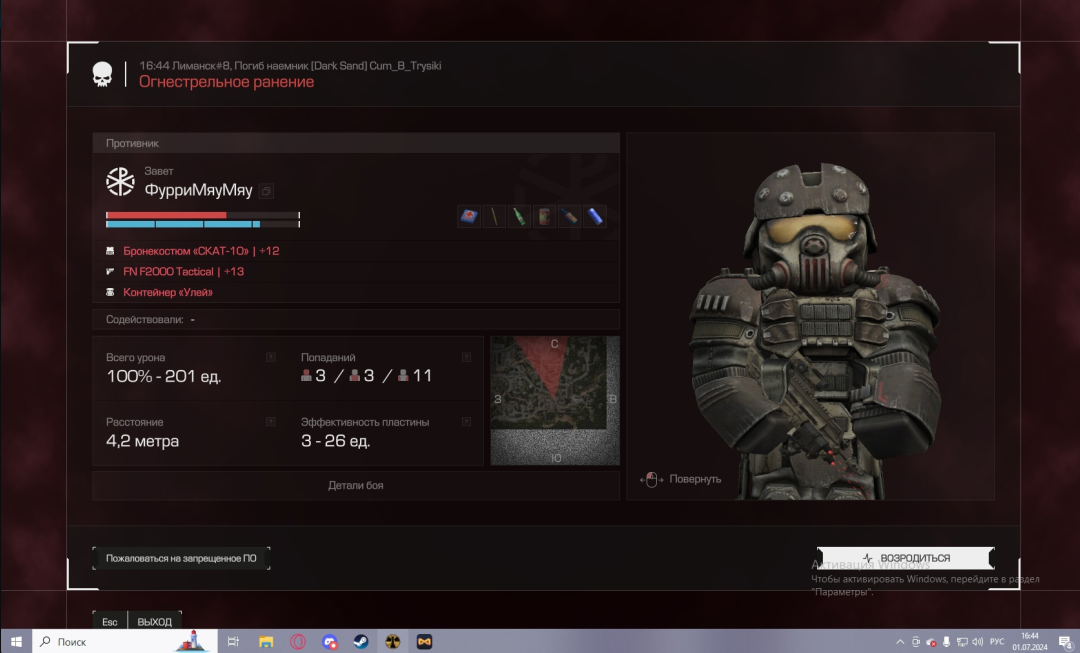Click the mouse rotate icon beside Повернуть
The width and height of the screenshot is (1080, 653).
pos(652,479)
